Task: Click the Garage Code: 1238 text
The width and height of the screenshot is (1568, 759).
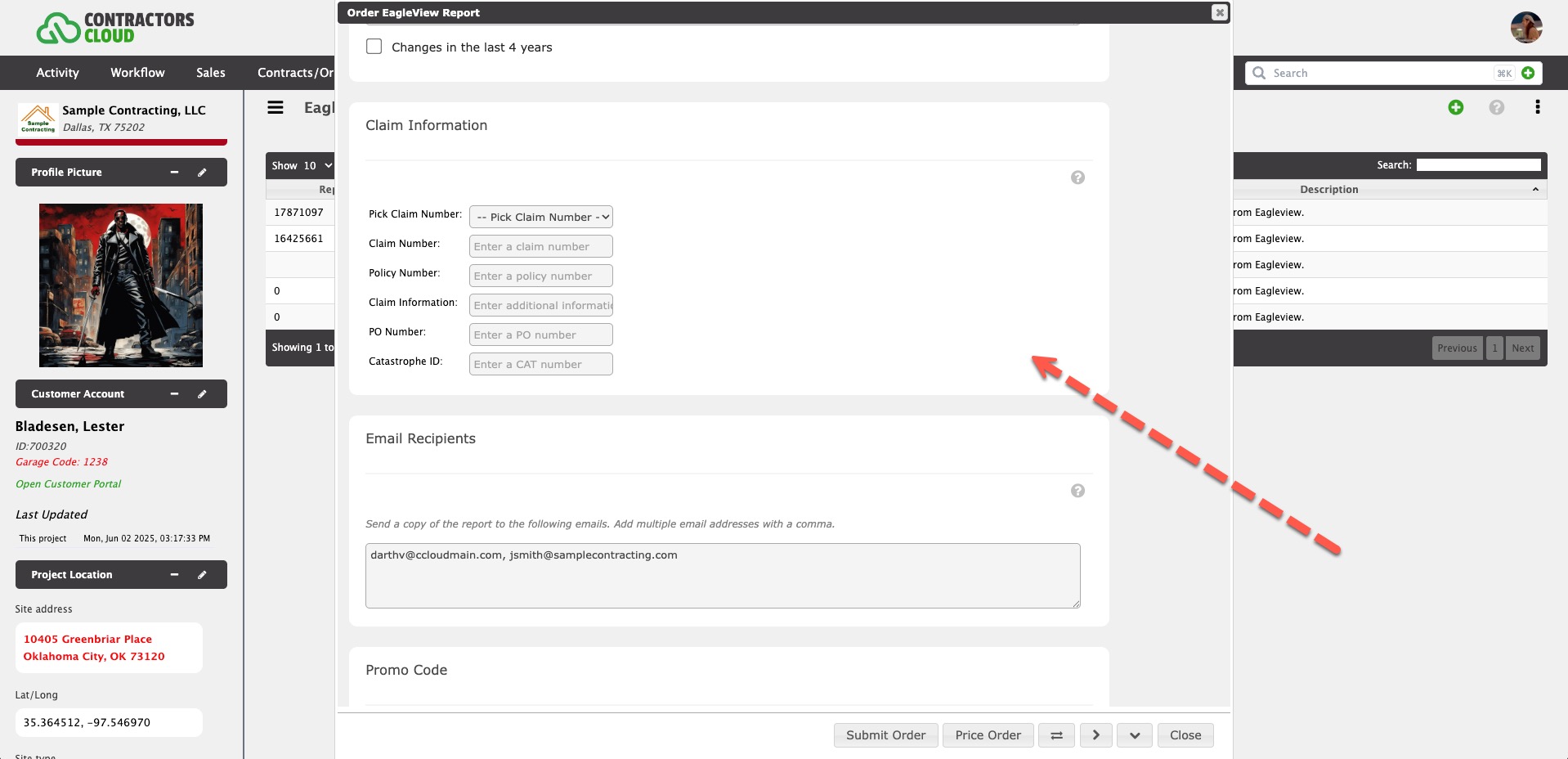Action: [62, 462]
